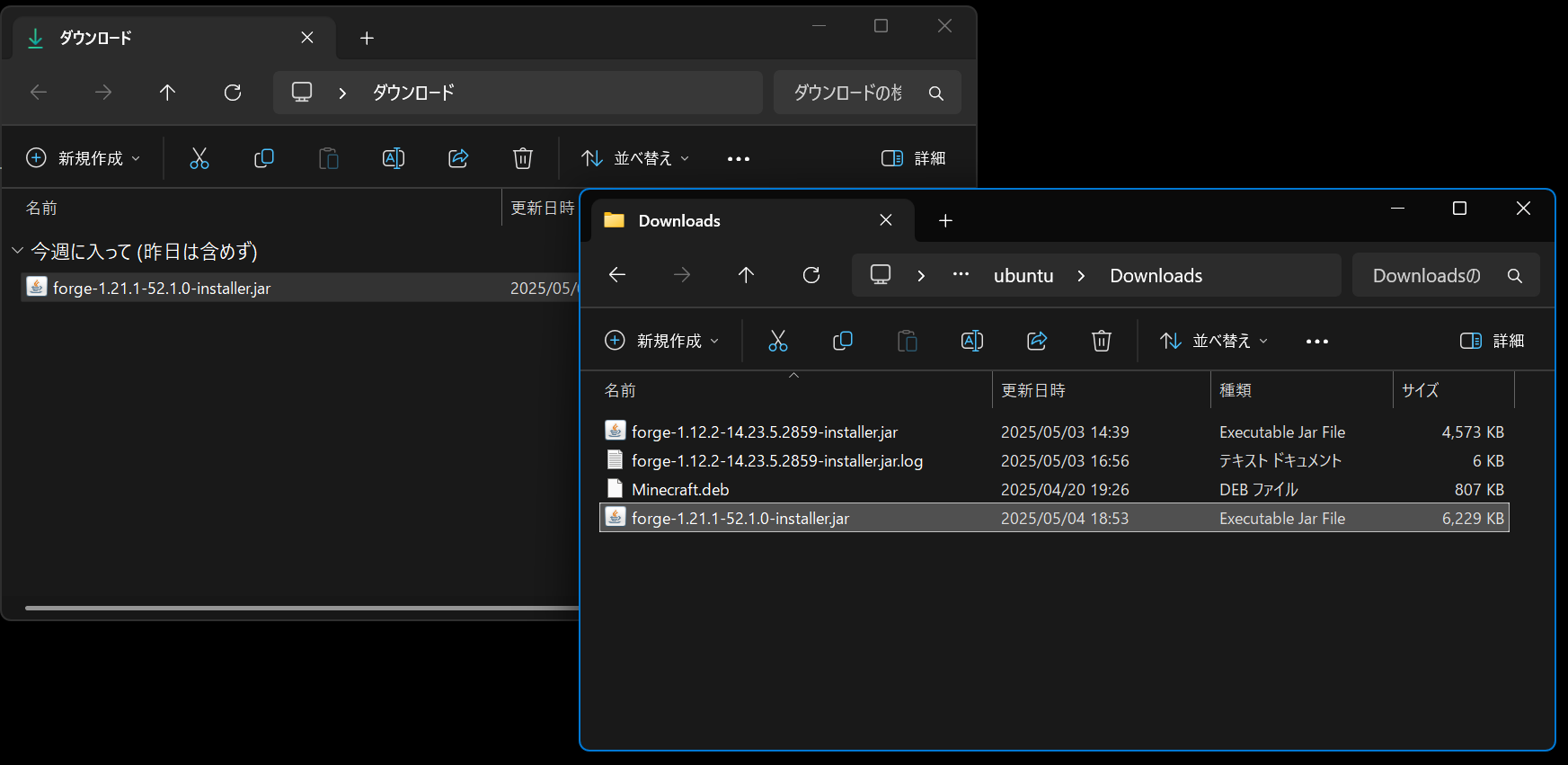Expand chevron after ubuntu in address bar
Viewport: 1568px width, 765px height.
[1081, 276]
